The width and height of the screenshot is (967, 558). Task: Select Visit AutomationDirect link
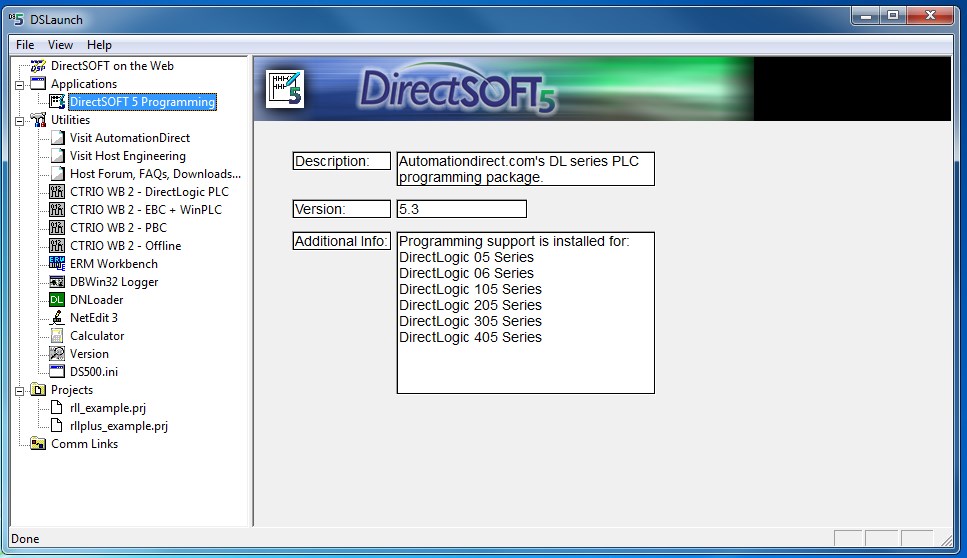pos(129,138)
